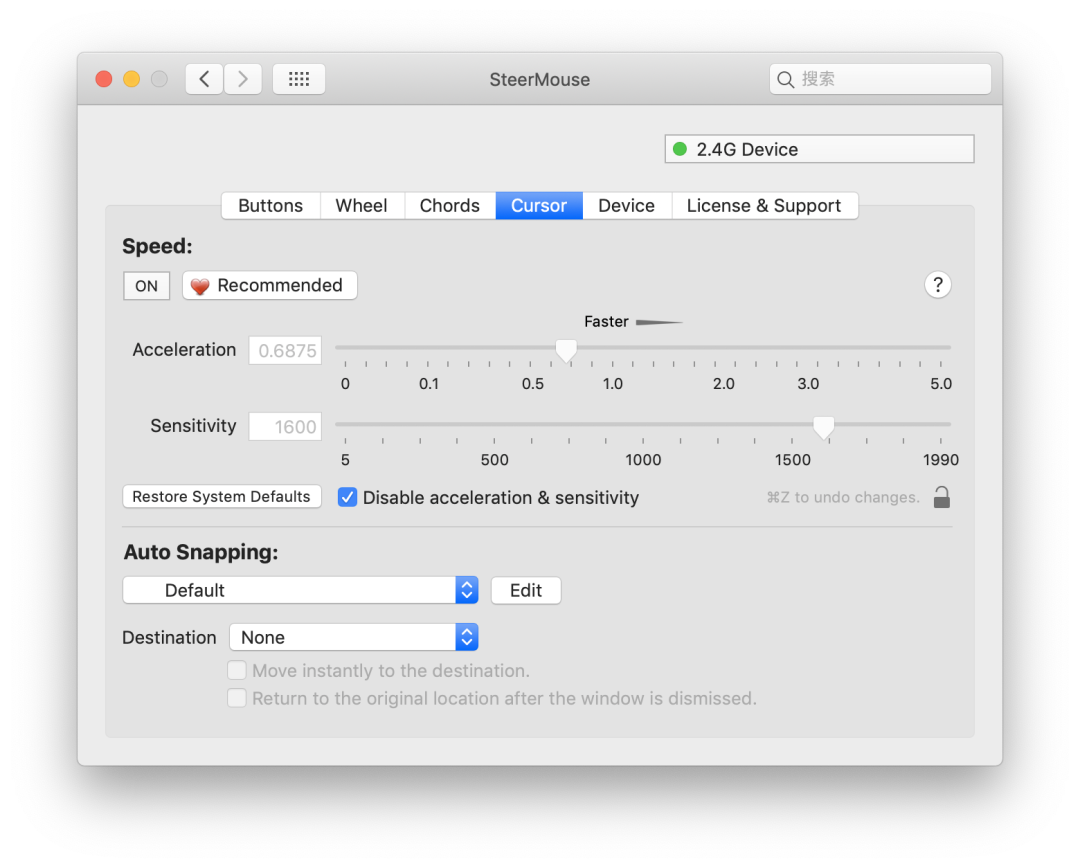The height and width of the screenshot is (868, 1080).
Task: Click the Acceleration value field
Action: (286, 351)
